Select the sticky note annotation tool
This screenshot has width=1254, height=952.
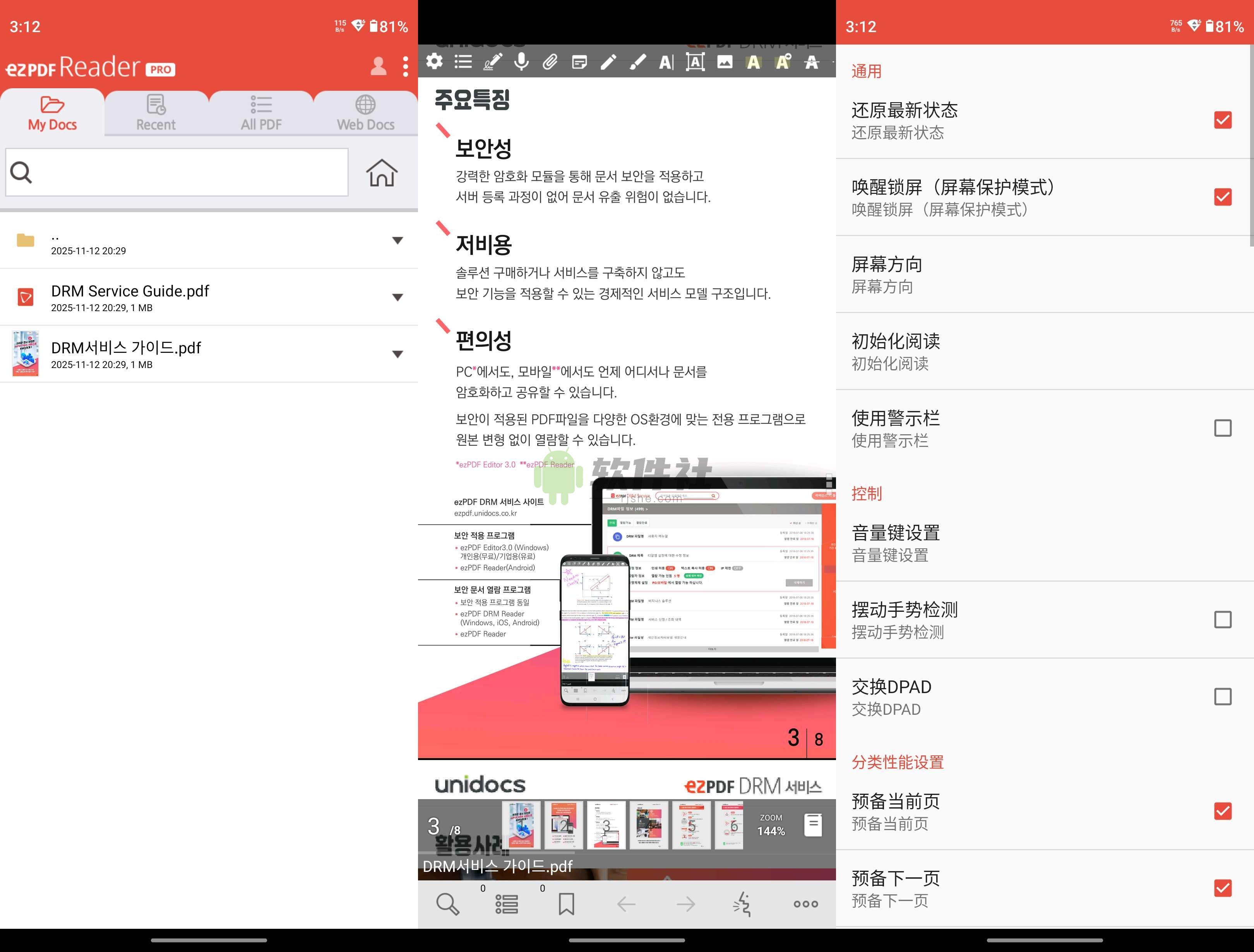579,62
